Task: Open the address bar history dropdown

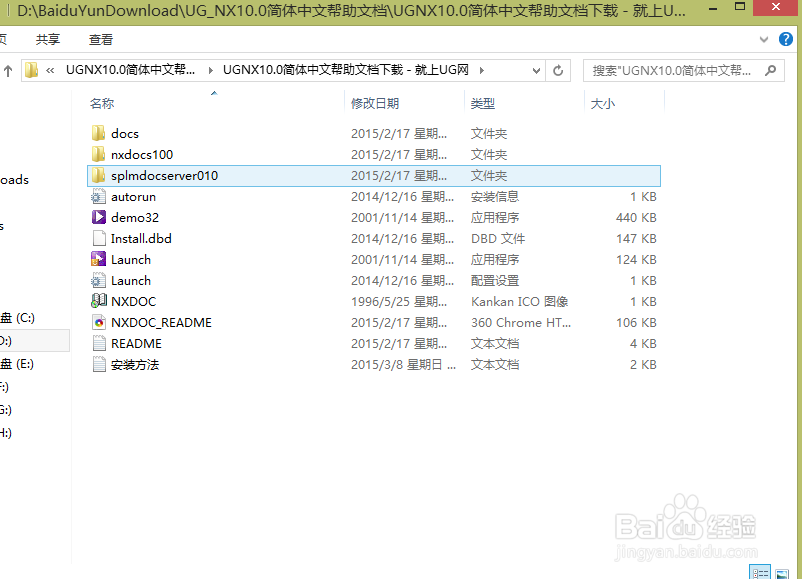Action: (x=536, y=71)
